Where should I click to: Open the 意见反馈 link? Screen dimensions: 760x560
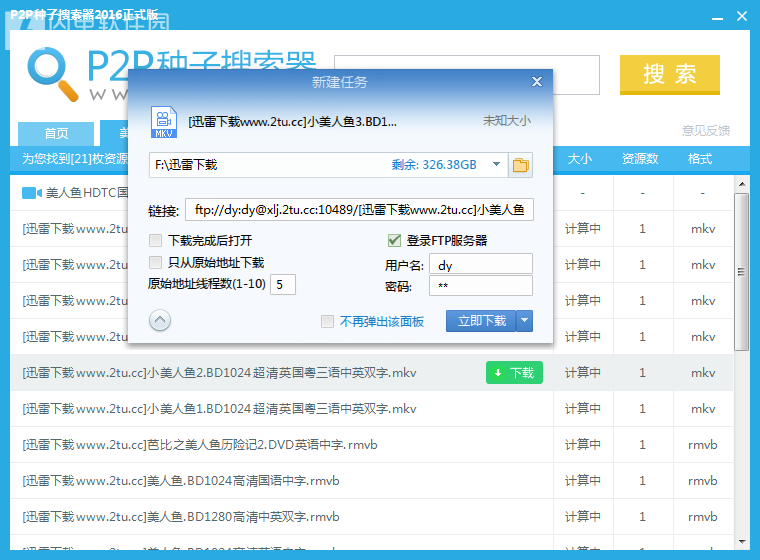pyautogui.click(x=706, y=130)
